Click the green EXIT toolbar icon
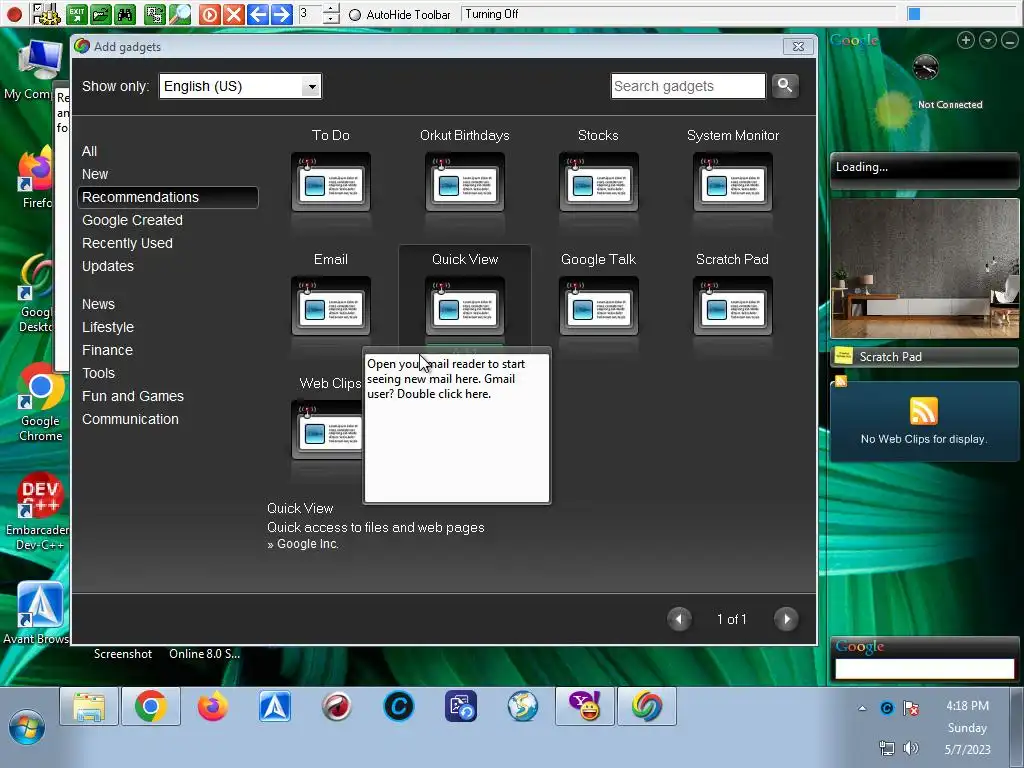 pyautogui.click(x=76, y=14)
